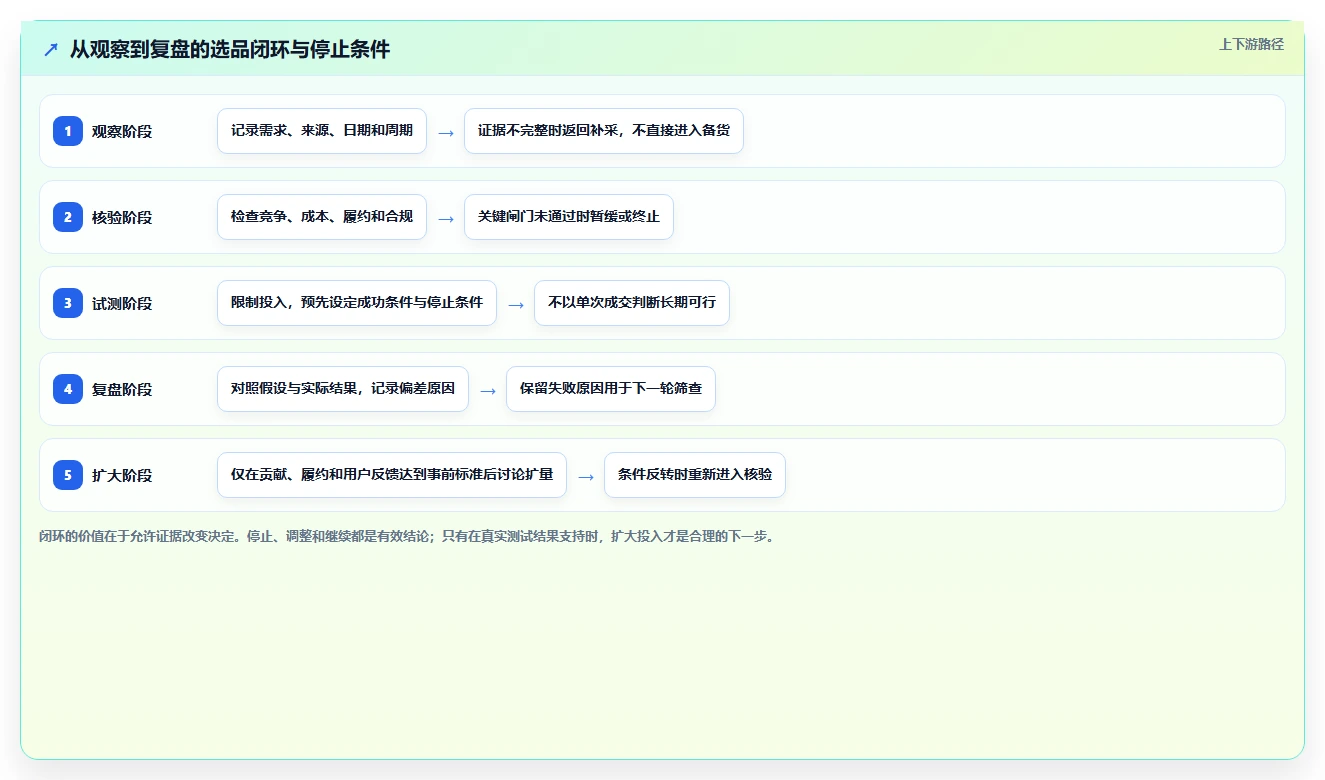Viewport: 1325px width, 780px height.
Task: Click the arrow in the 试测阶段 row
Action: coord(516,304)
